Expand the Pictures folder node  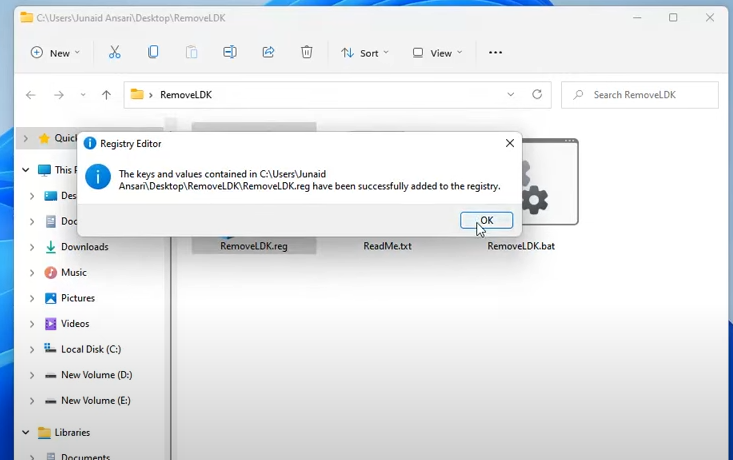(x=32, y=298)
